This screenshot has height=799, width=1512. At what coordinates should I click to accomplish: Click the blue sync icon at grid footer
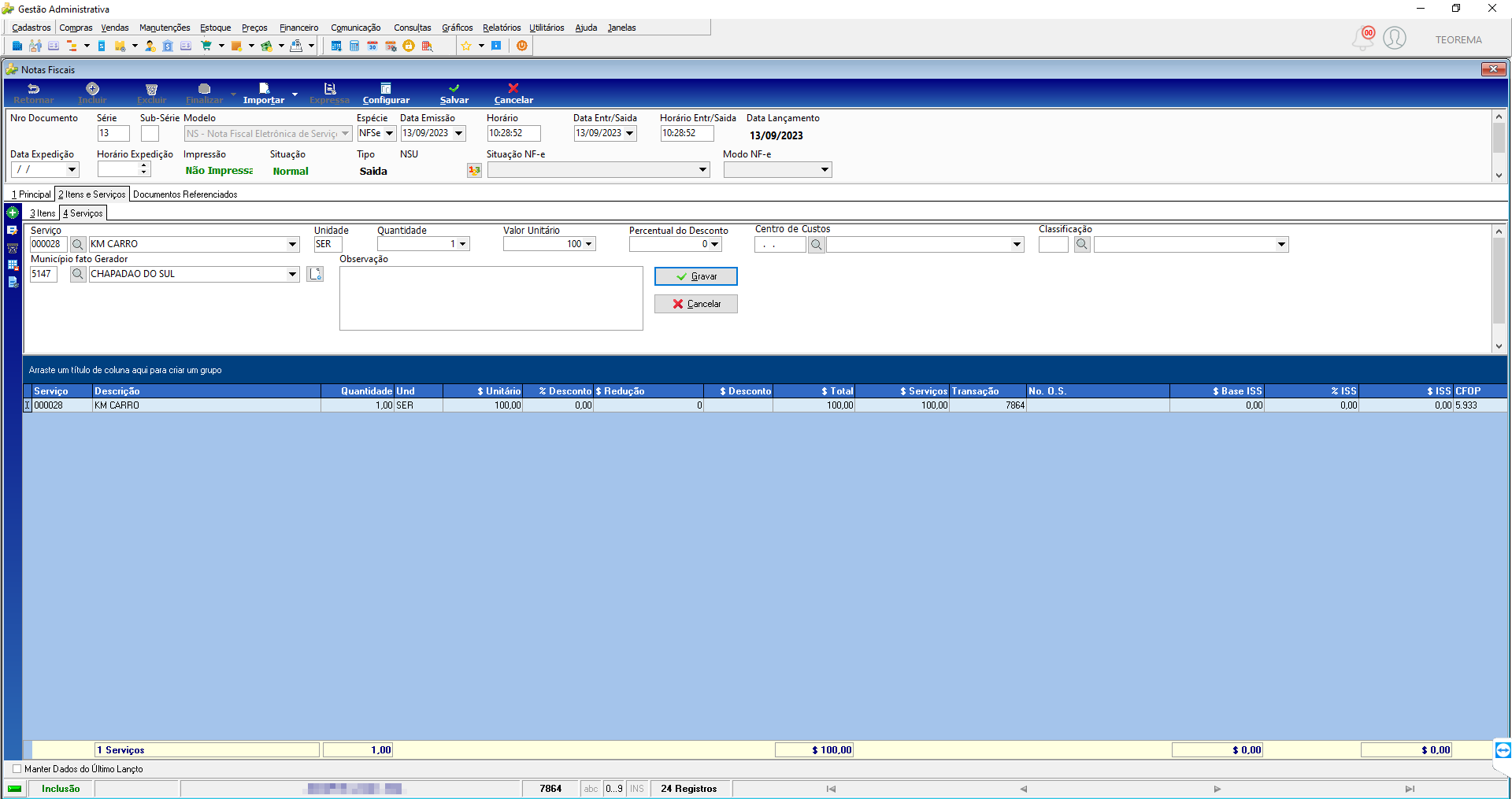tap(1503, 749)
